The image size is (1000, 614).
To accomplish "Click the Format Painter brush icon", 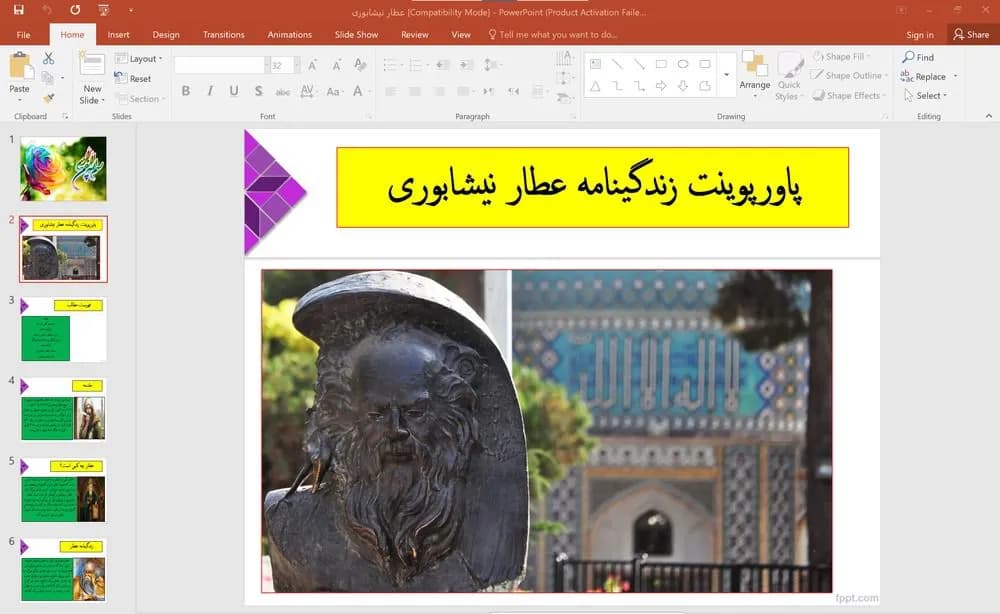I will [48, 98].
